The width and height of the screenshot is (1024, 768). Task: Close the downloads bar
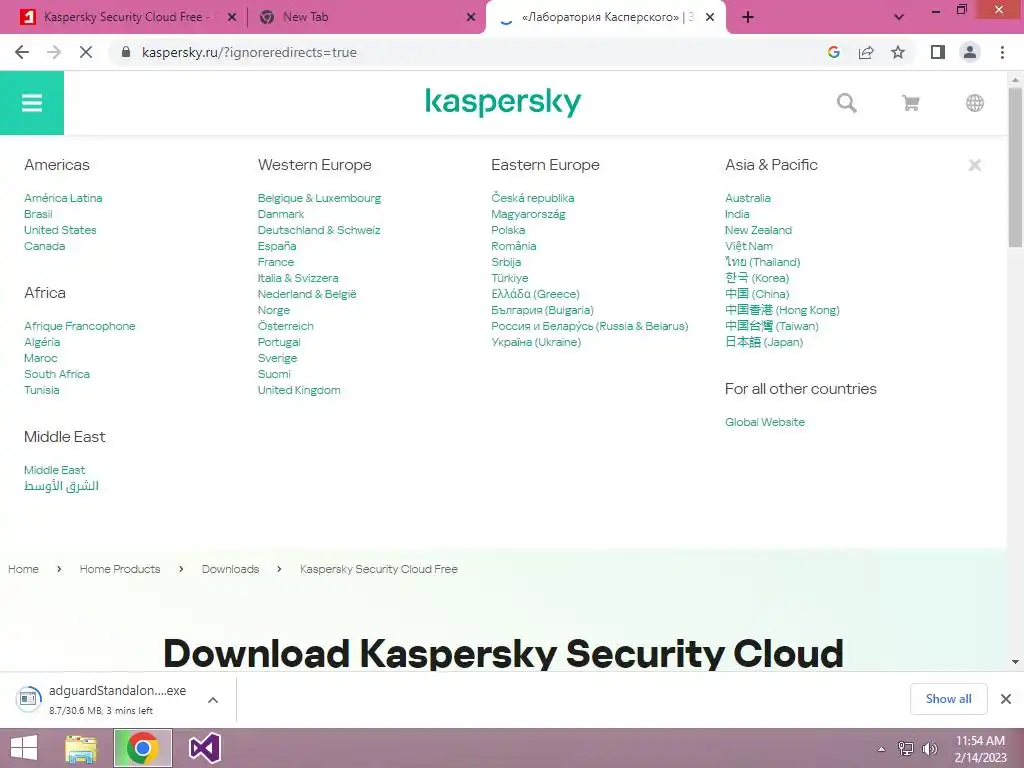pos(1006,699)
